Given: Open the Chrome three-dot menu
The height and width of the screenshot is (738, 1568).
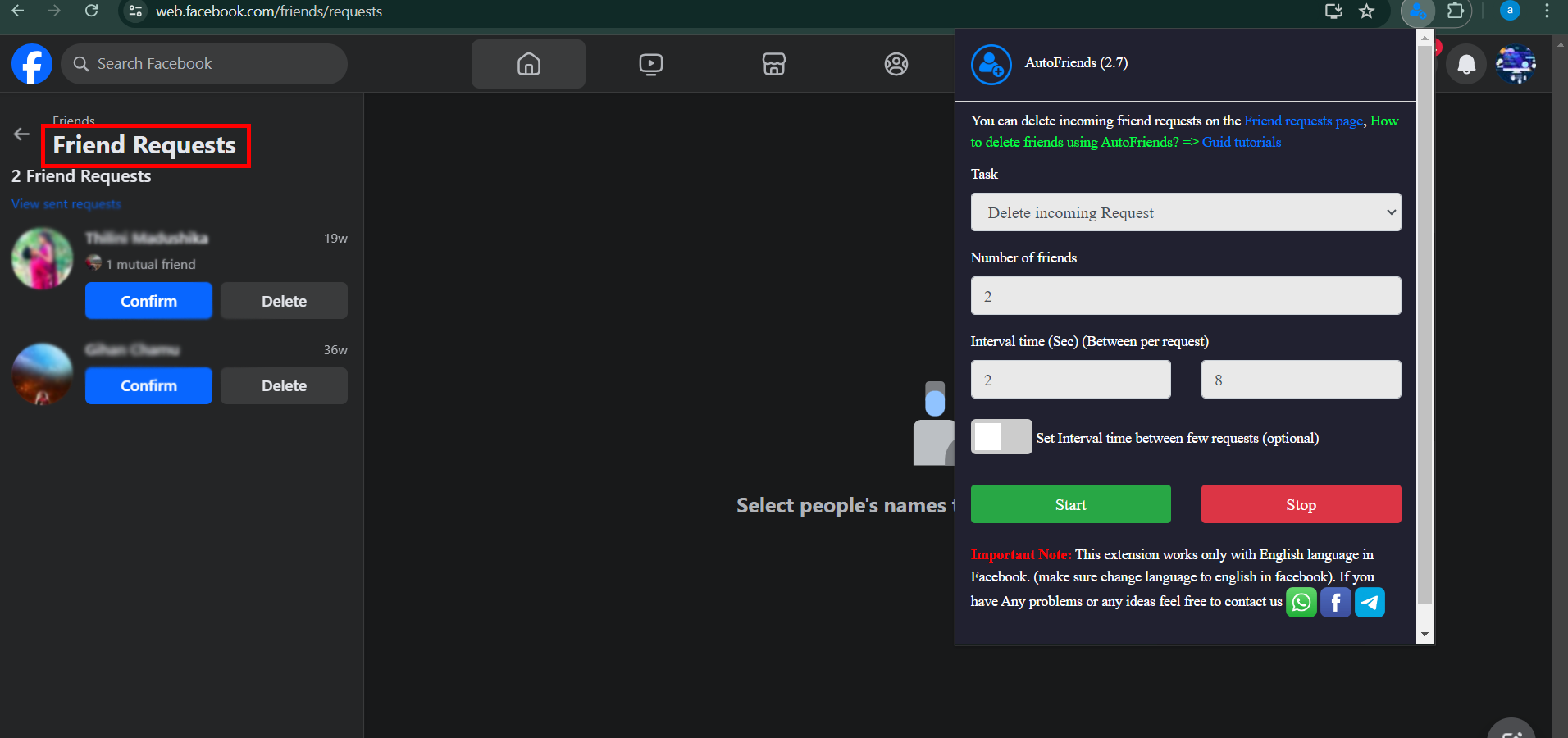Looking at the screenshot, I should (1547, 11).
